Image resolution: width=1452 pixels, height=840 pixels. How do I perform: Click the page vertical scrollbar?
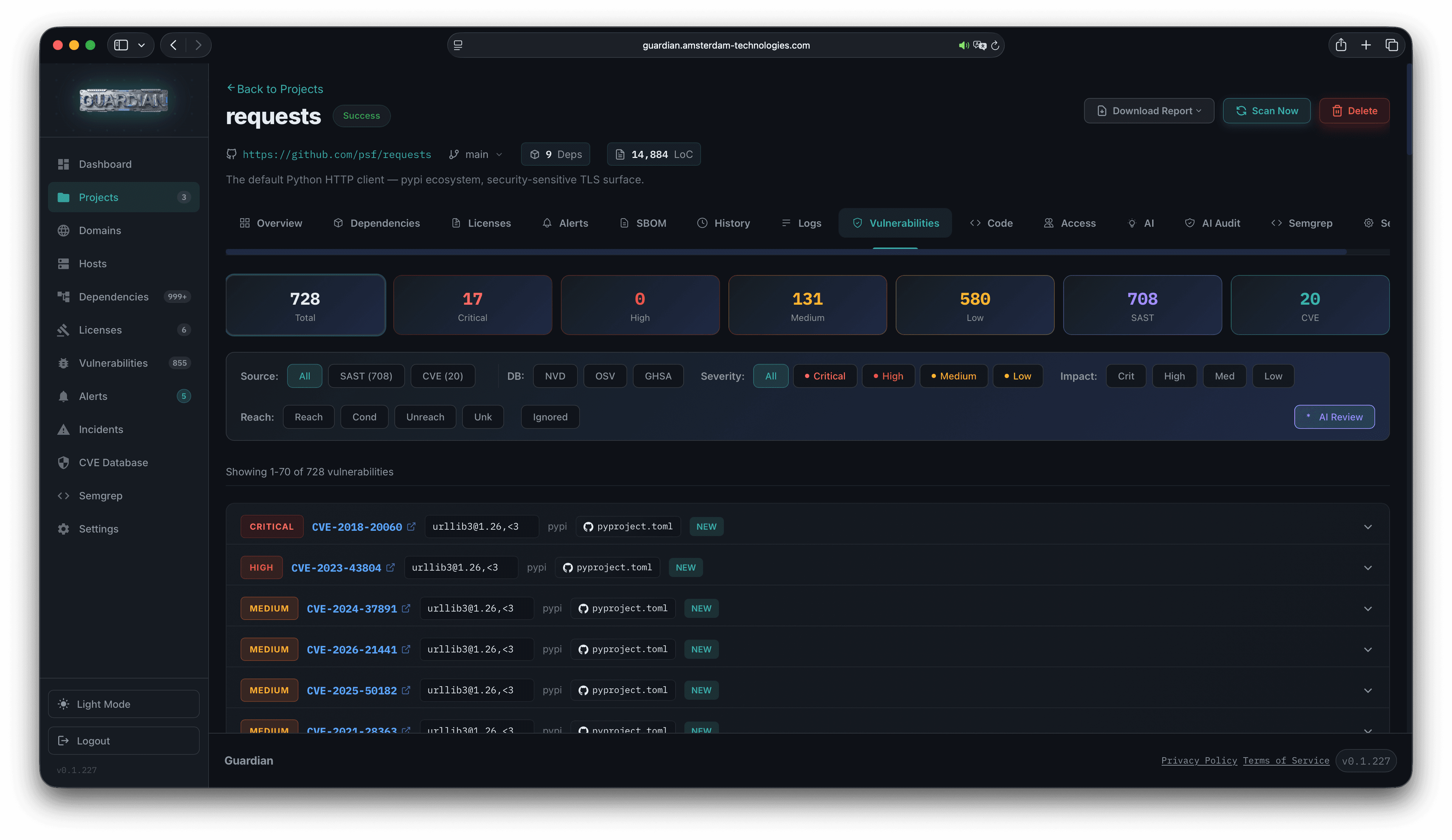[1409, 110]
